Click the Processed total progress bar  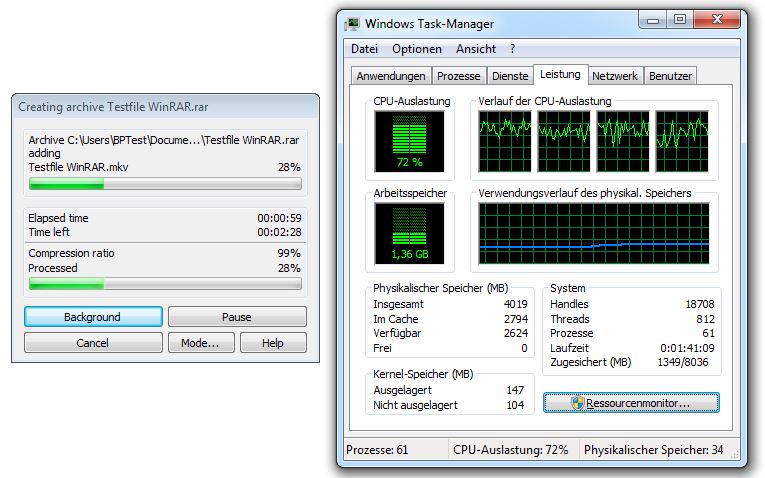[165, 284]
